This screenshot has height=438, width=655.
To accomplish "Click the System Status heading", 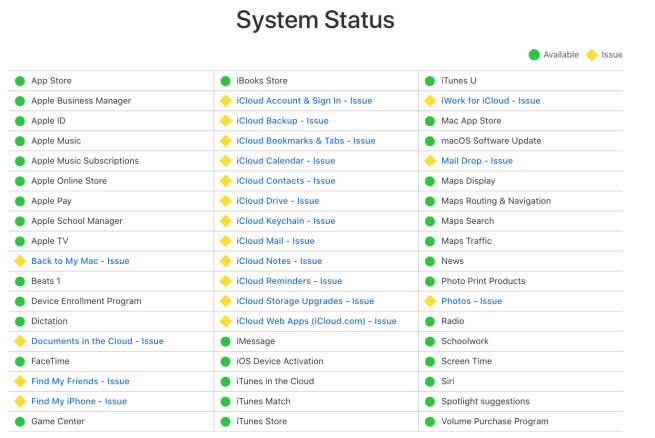I will [315, 20].
